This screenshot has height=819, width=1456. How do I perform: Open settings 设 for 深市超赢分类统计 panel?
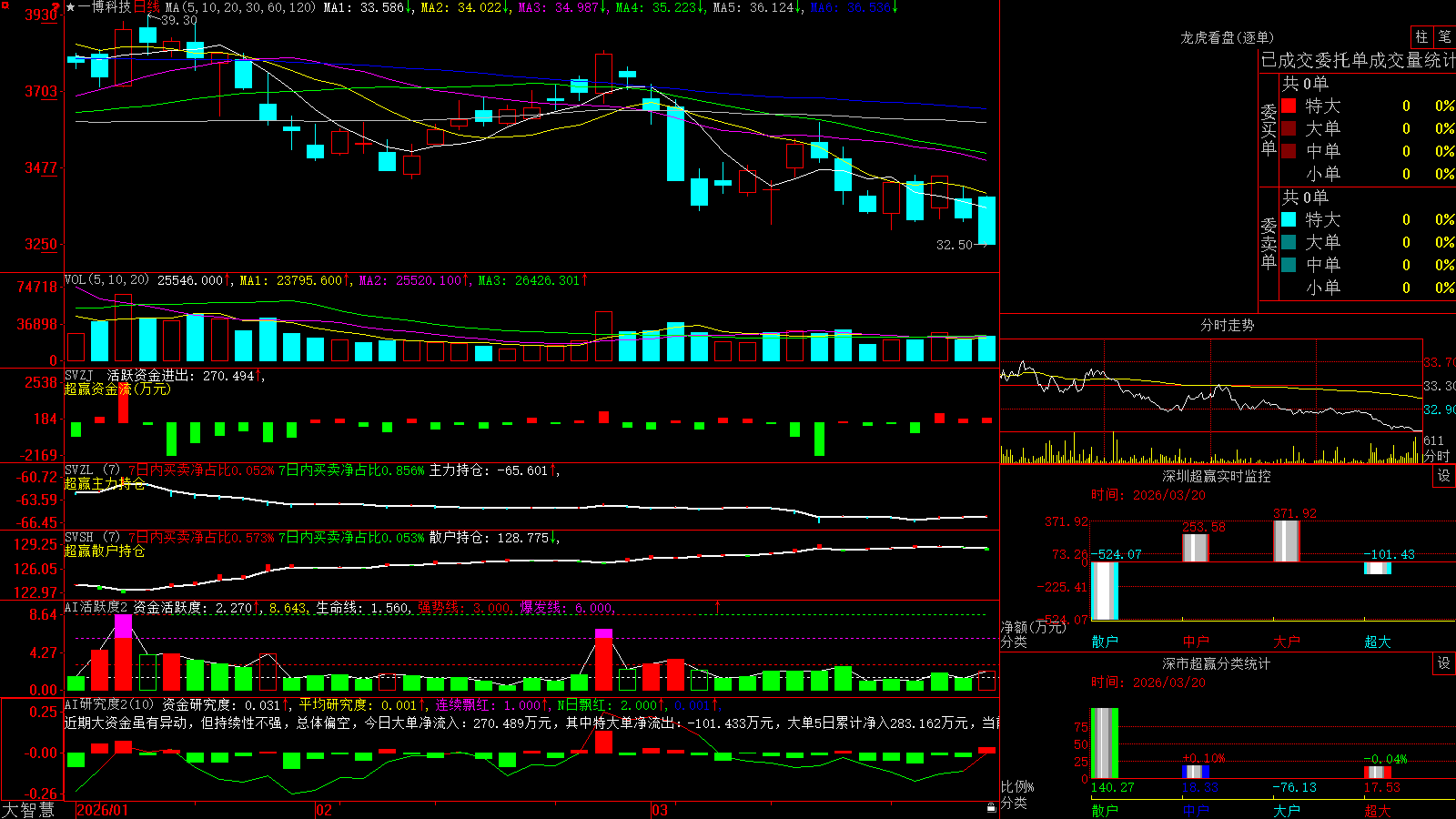pos(1444,663)
